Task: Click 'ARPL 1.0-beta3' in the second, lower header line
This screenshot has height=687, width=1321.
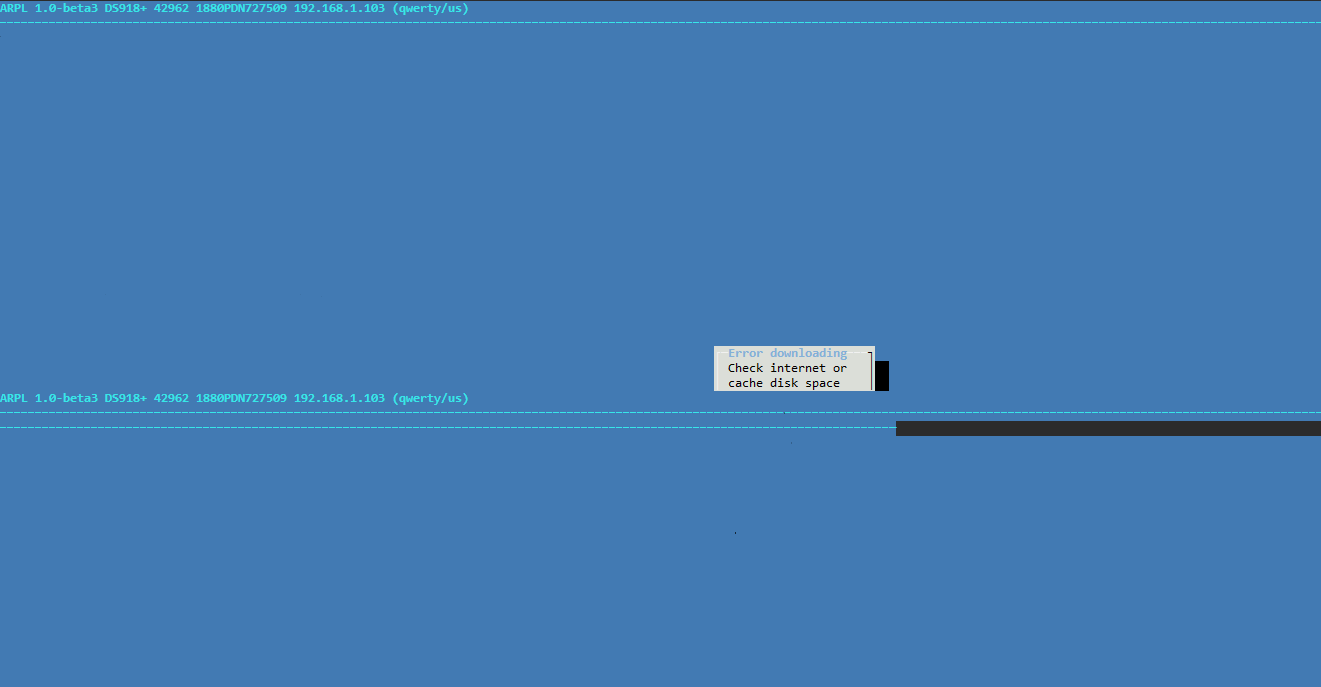Action: [49, 398]
